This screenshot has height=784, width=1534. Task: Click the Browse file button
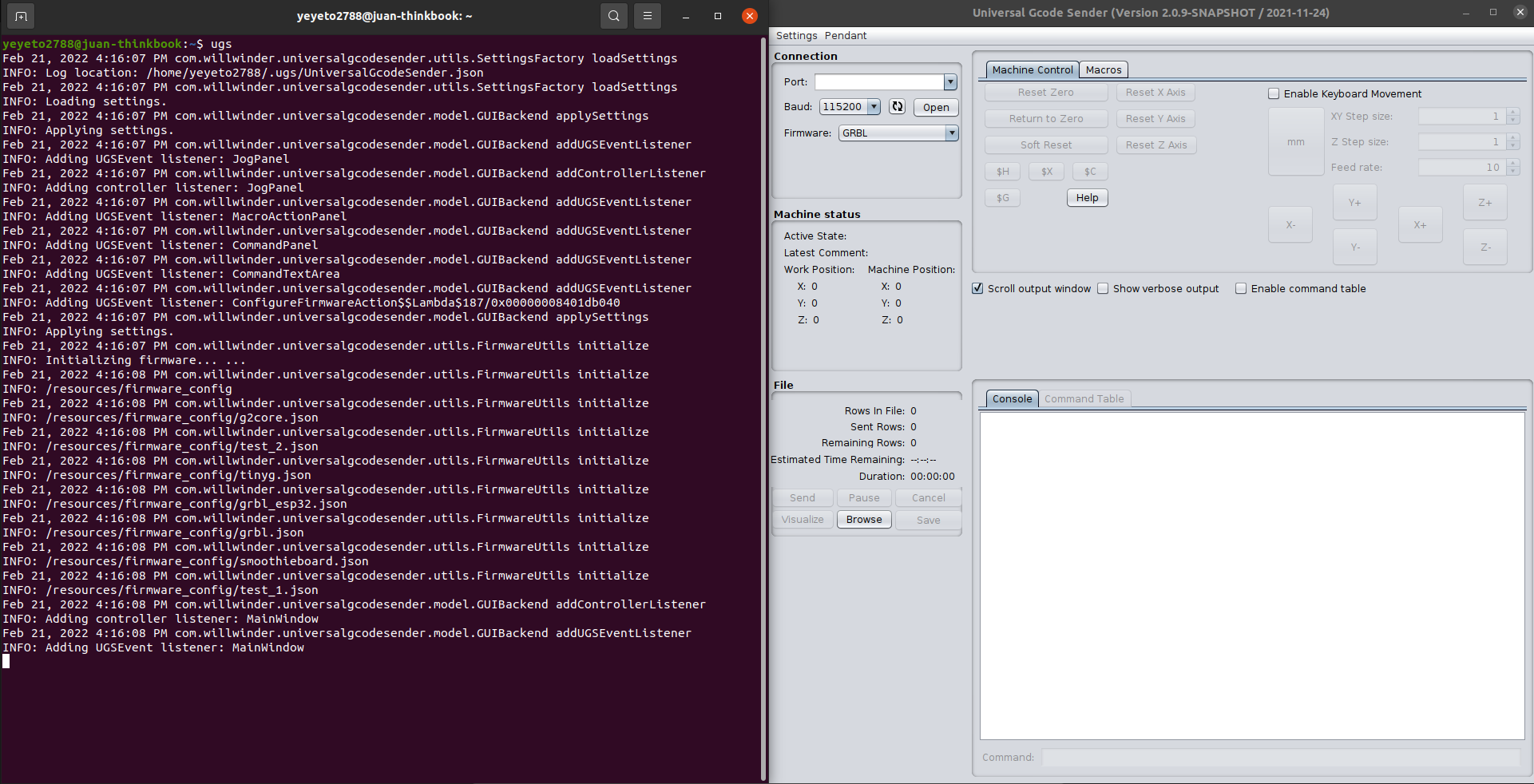pyautogui.click(x=864, y=520)
